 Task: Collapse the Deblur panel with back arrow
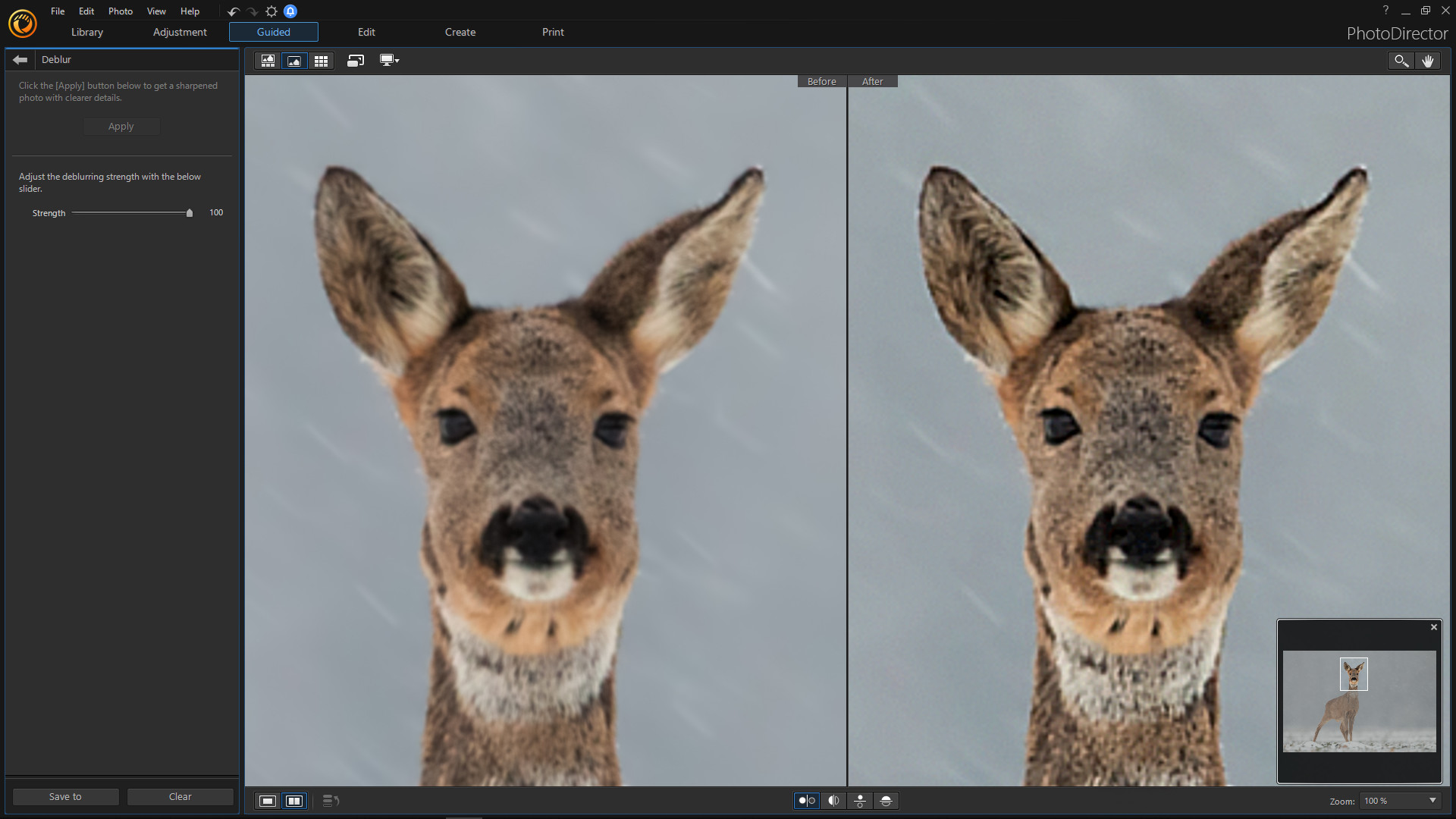click(20, 59)
